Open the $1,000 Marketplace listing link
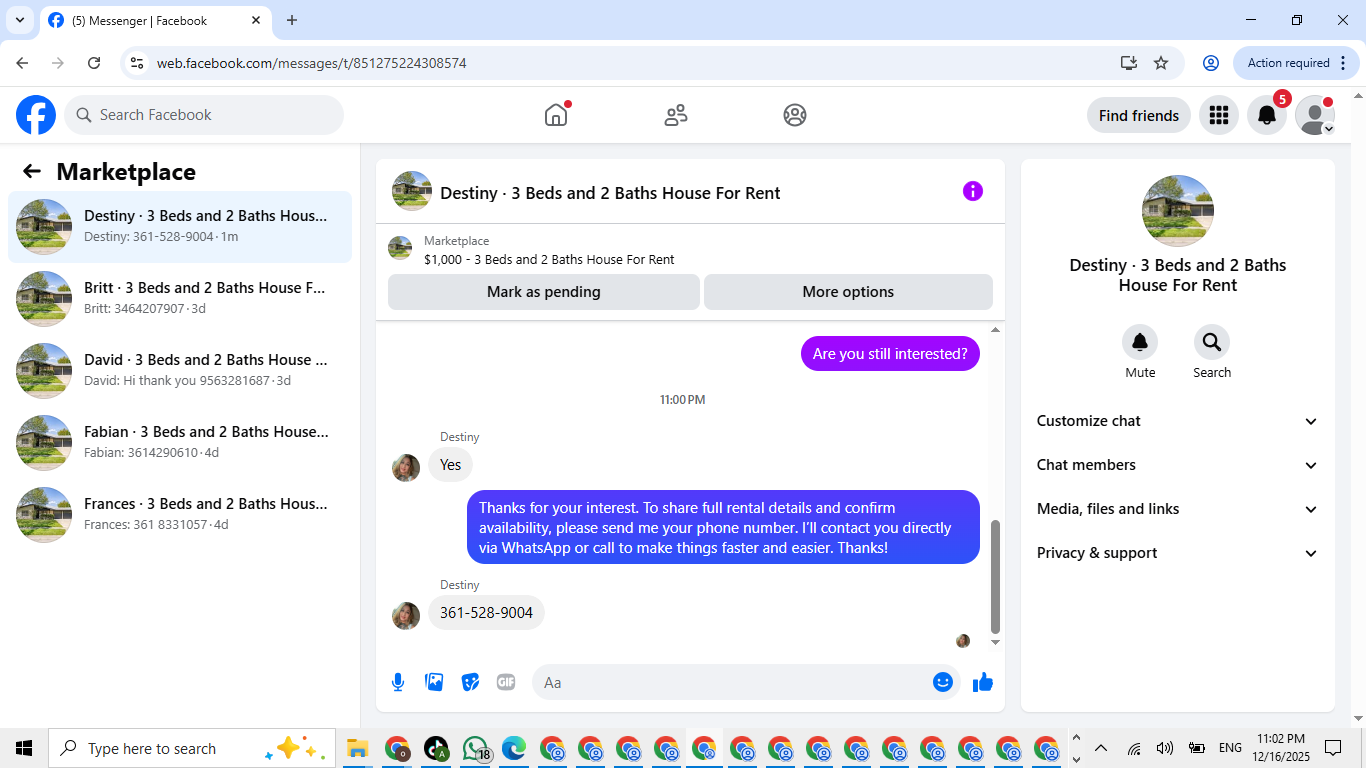The image size is (1366, 768). pos(549,259)
